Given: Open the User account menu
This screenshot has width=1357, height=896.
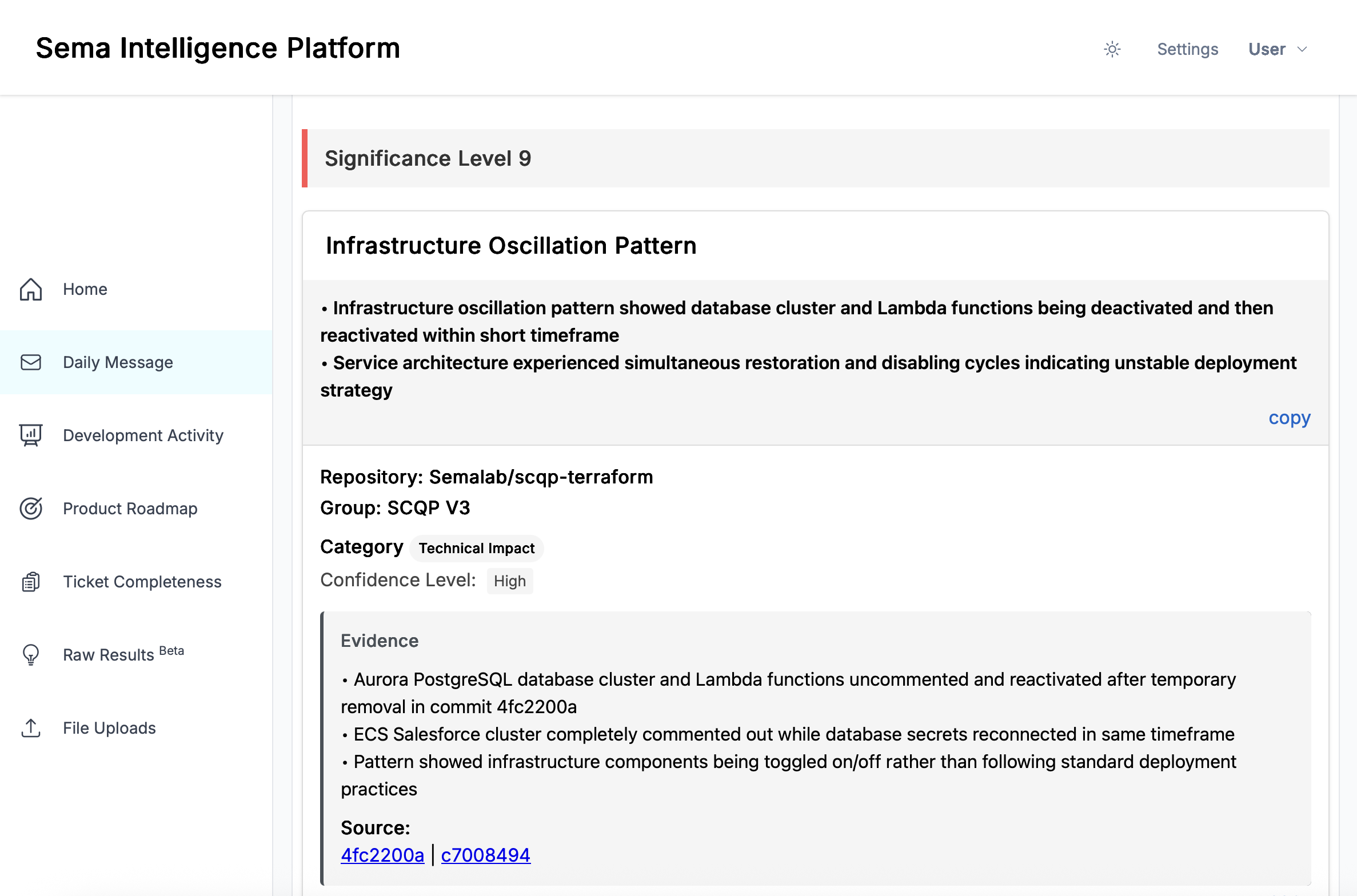Looking at the screenshot, I should [1278, 49].
